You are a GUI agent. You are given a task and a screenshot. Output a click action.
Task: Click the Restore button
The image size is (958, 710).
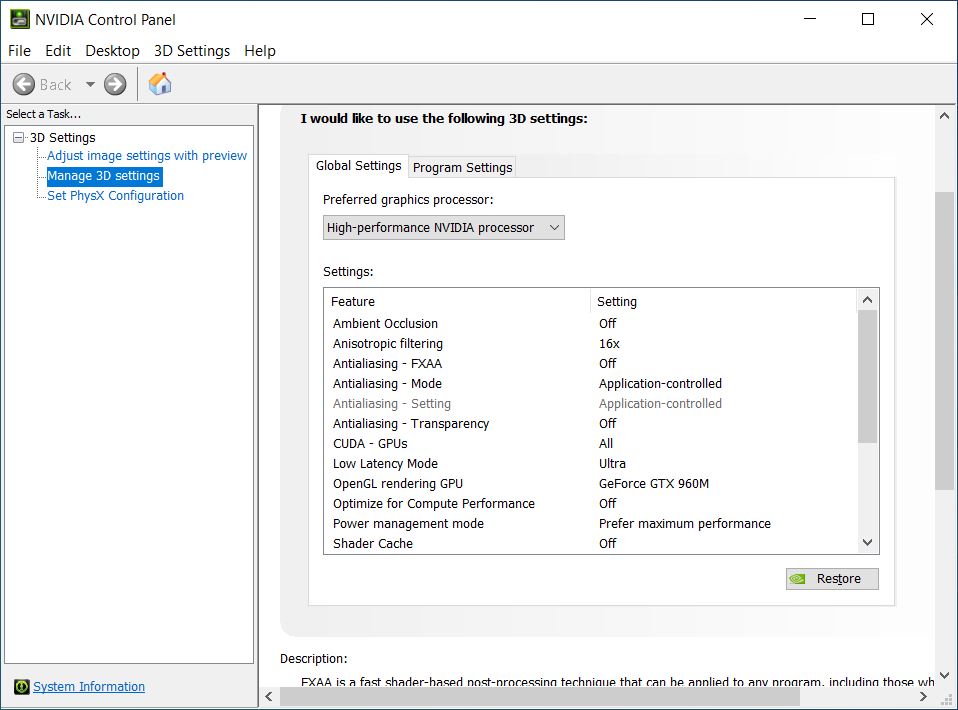pyautogui.click(x=832, y=579)
